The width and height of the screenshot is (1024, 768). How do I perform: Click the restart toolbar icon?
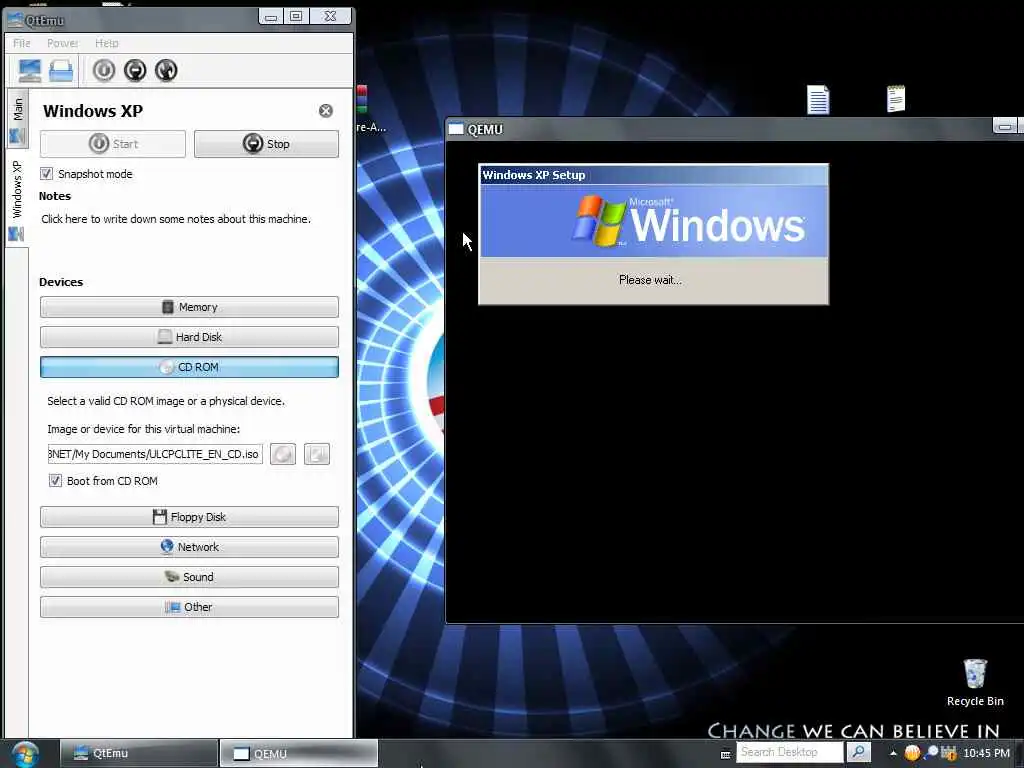pos(167,70)
